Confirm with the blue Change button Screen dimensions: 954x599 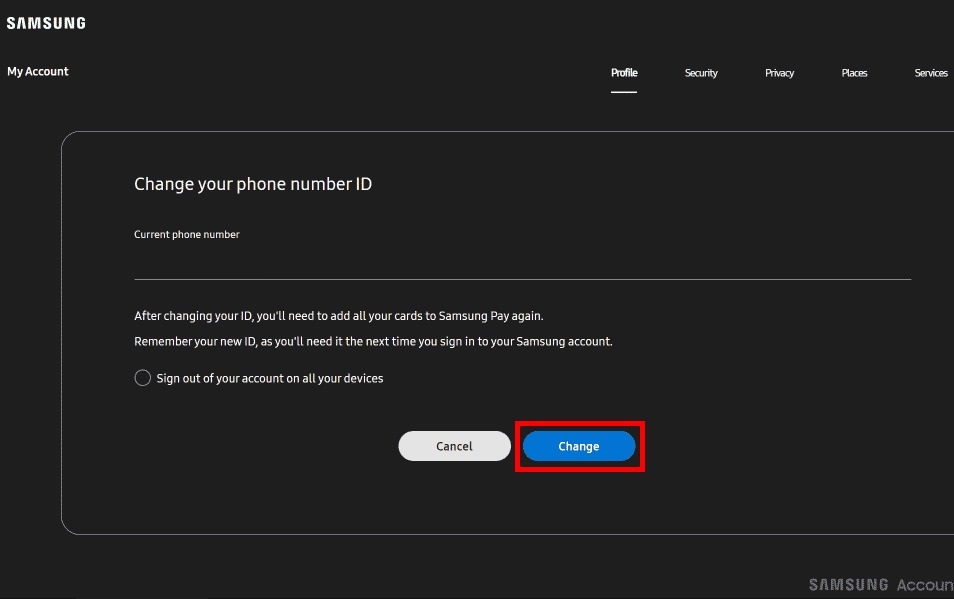point(579,446)
